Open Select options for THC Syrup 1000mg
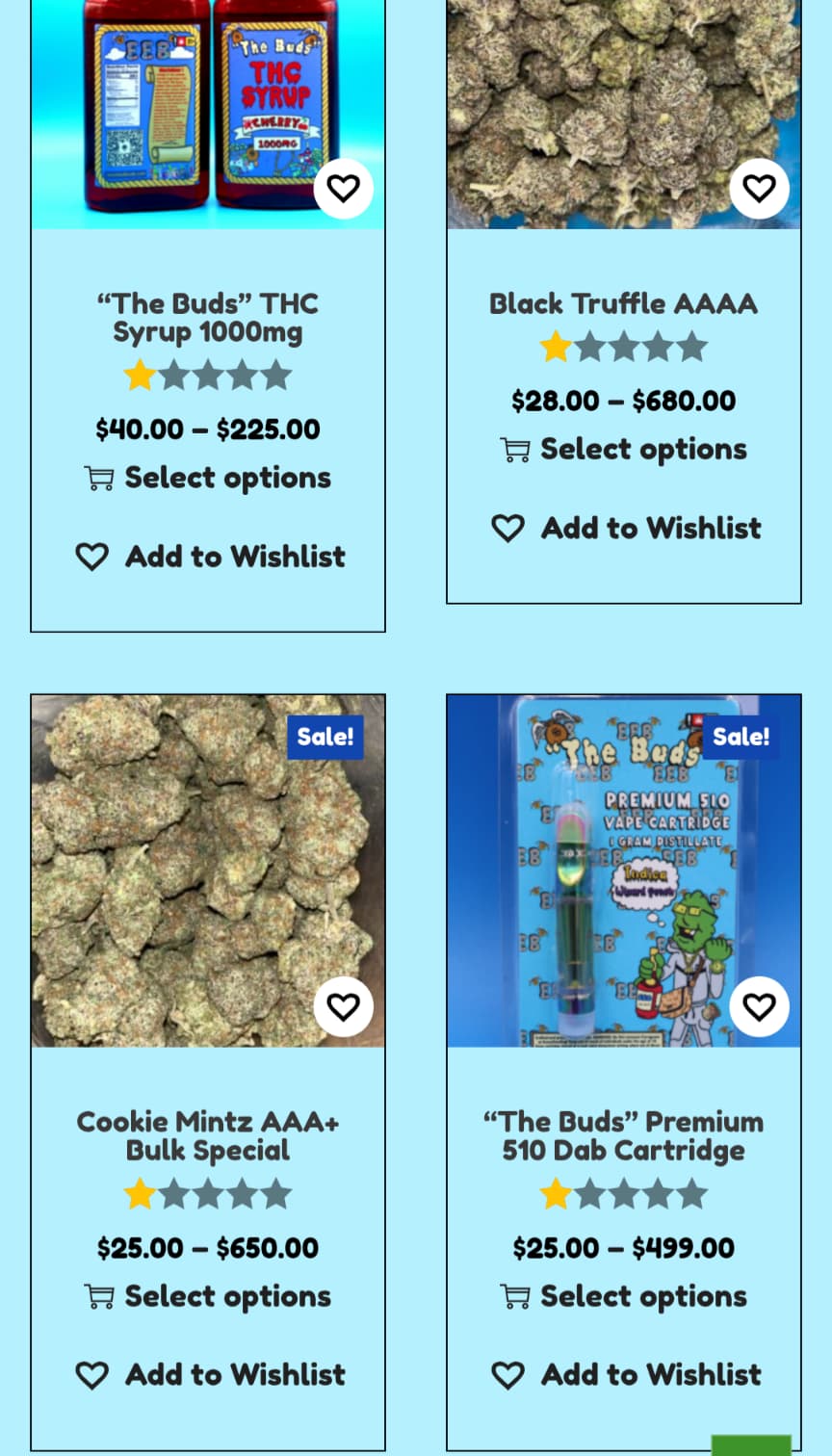The height and width of the screenshot is (1456, 832). click(x=227, y=478)
